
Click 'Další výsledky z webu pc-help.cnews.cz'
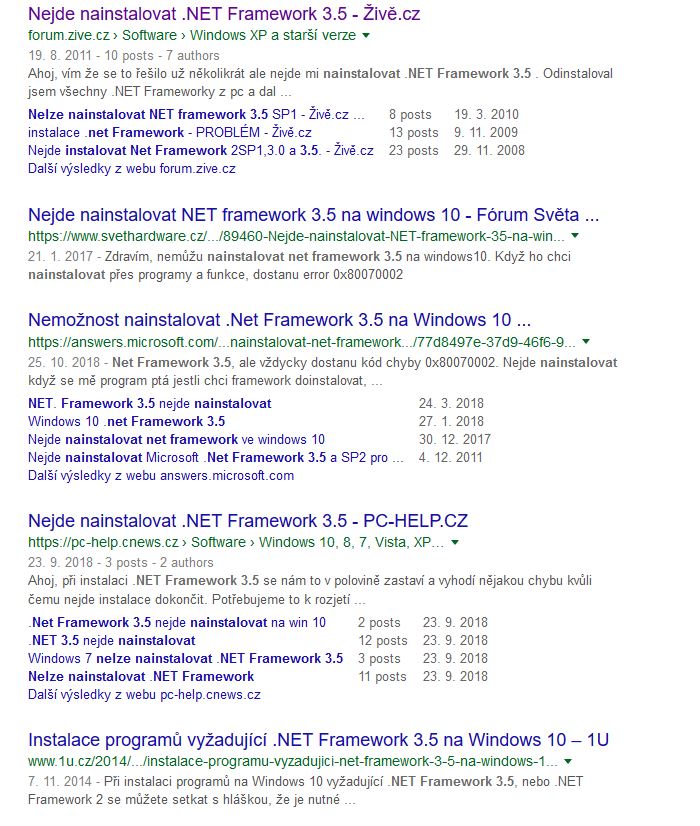pos(144,695)
